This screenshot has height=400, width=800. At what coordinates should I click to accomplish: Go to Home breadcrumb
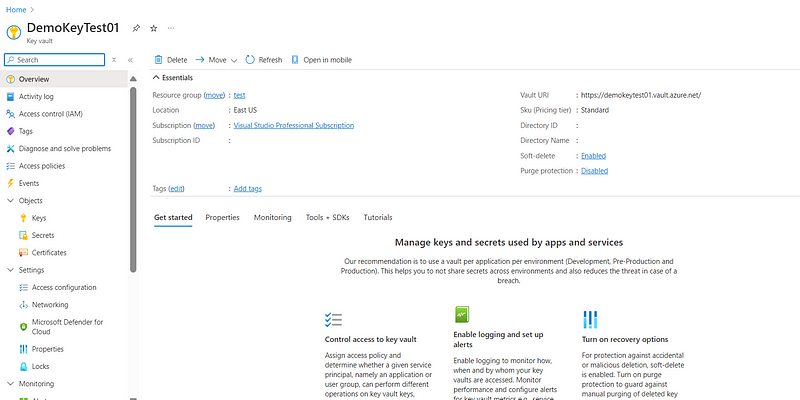(16, 10)
